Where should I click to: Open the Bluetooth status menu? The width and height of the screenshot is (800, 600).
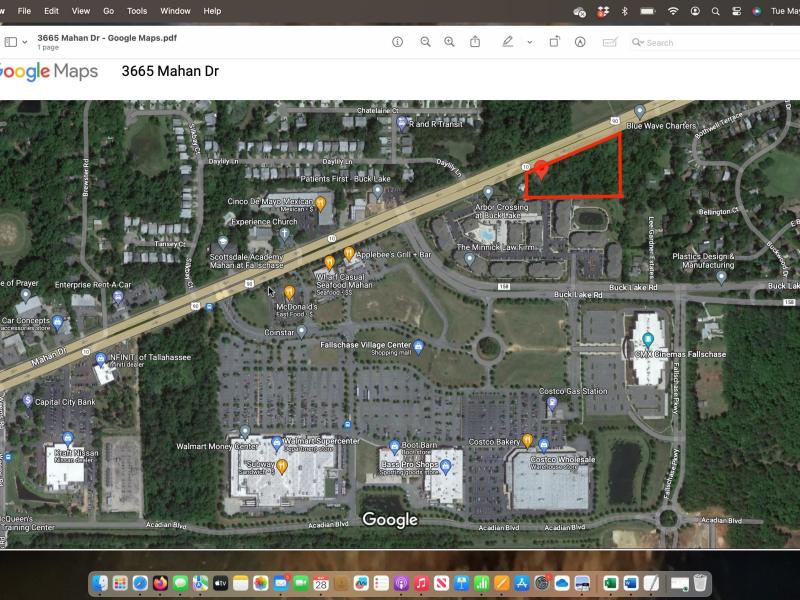click(624, 11)
